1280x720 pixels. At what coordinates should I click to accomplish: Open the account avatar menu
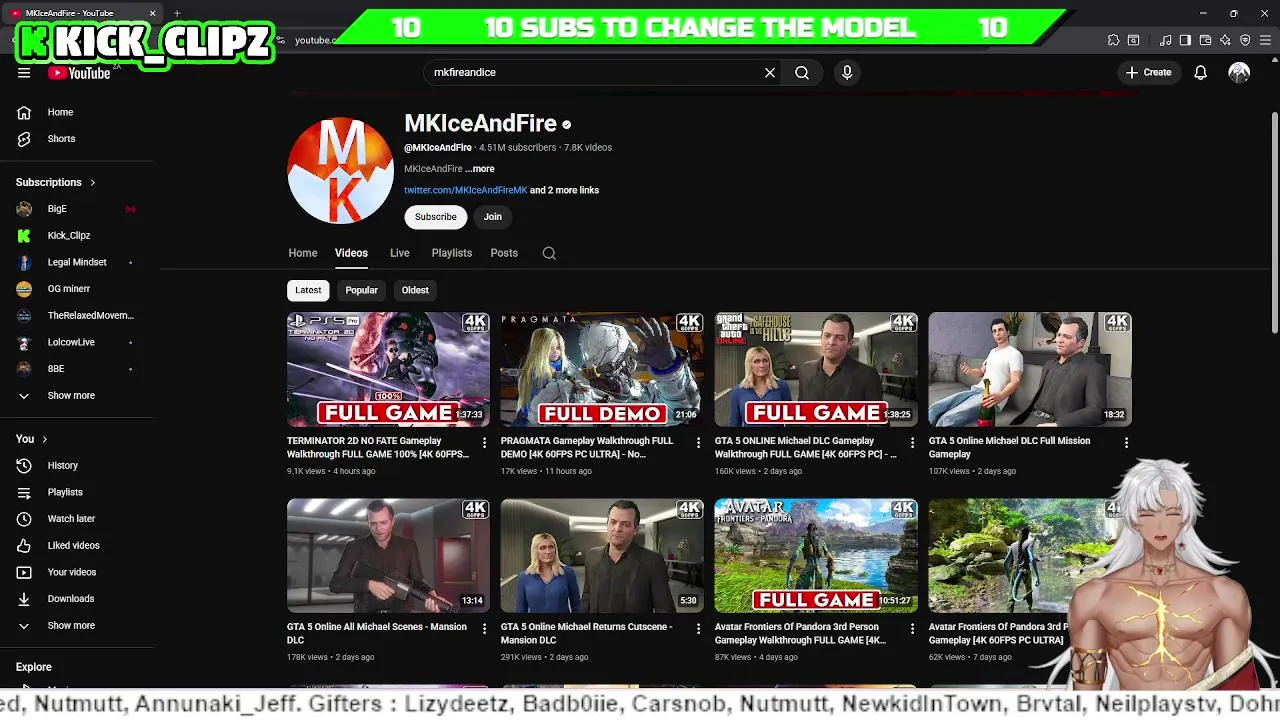point(1239,72)
